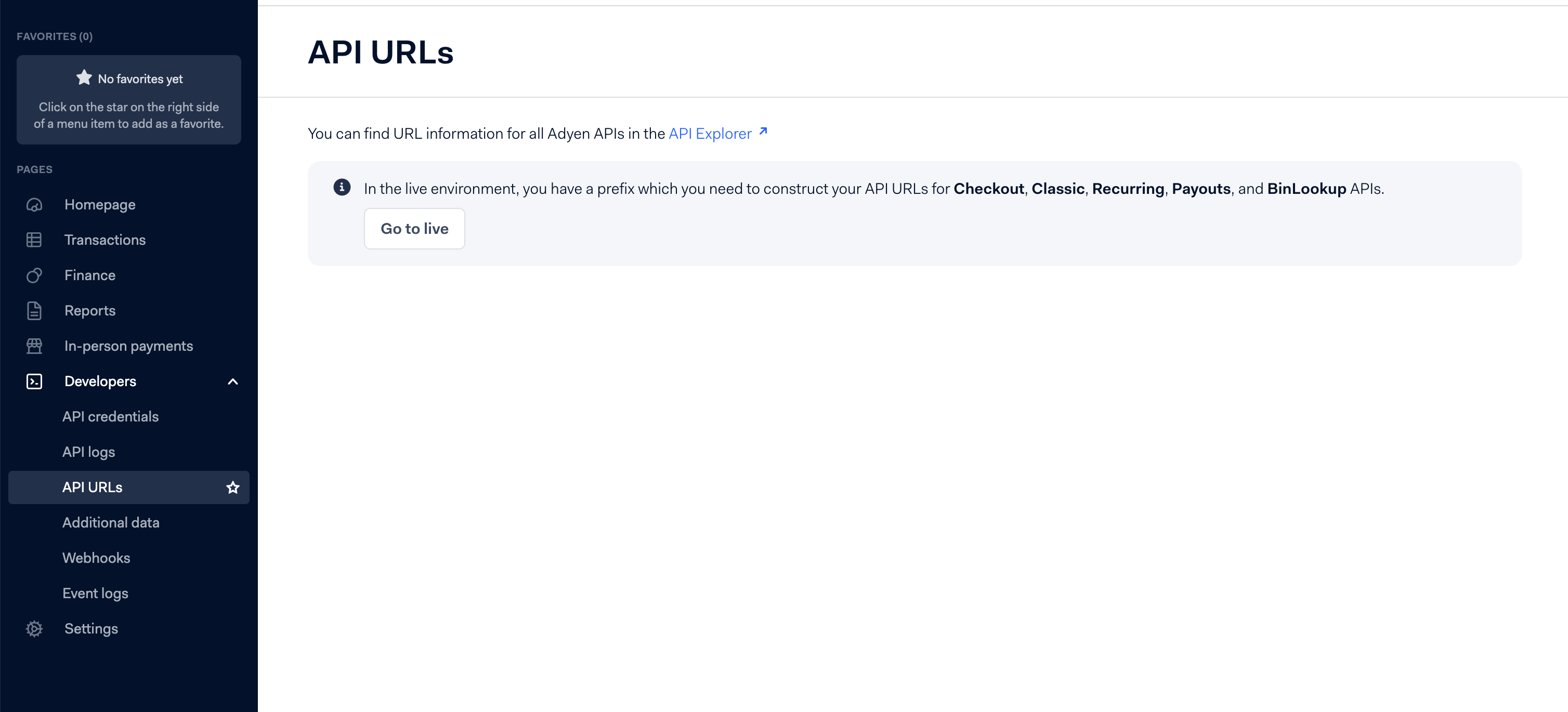Click bold word Payouts in the notice
This screenshot has width=1568, height=712.
pos(1201,189)
